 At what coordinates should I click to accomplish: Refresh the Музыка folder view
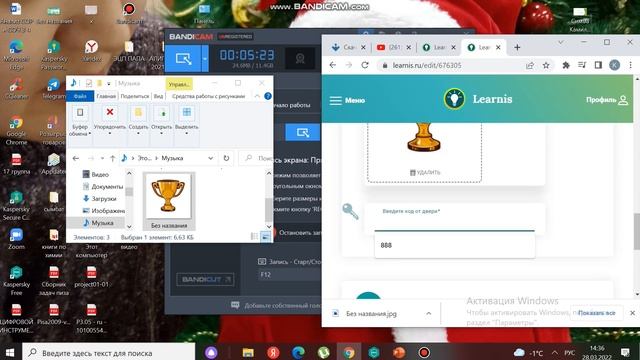[226, 158]
